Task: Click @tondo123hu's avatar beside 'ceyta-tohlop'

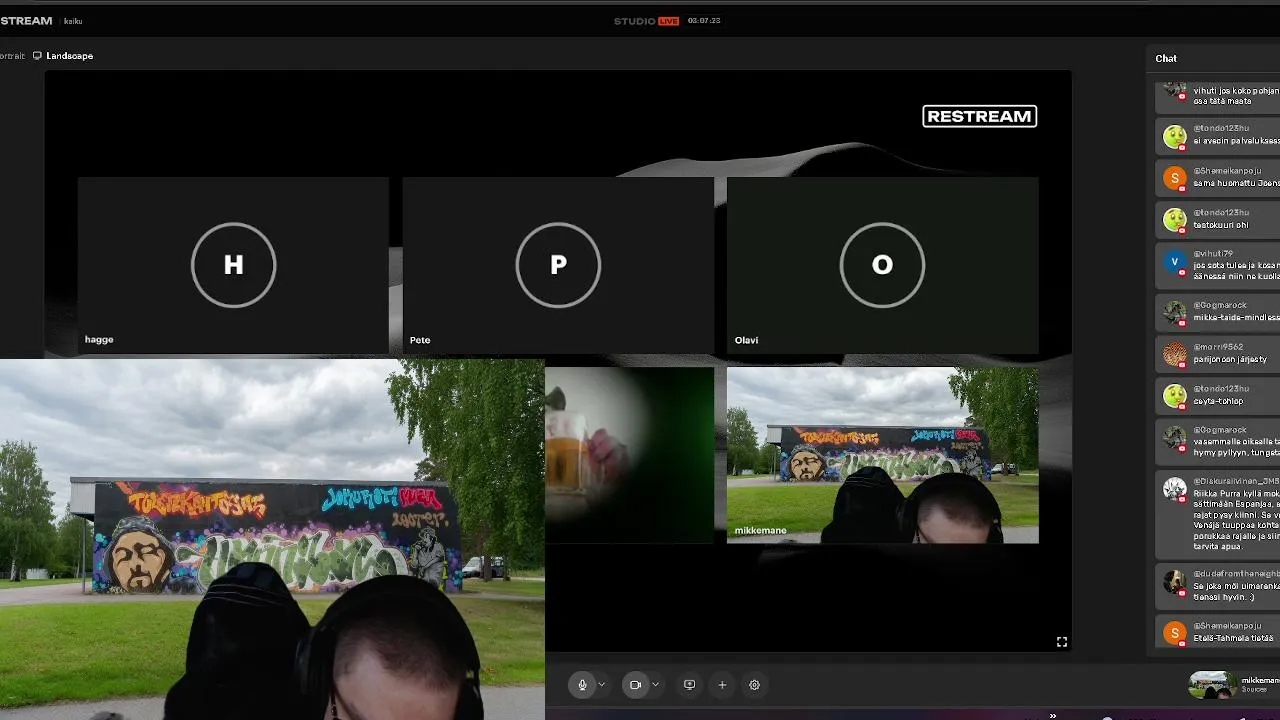Action: point(1175,395)
